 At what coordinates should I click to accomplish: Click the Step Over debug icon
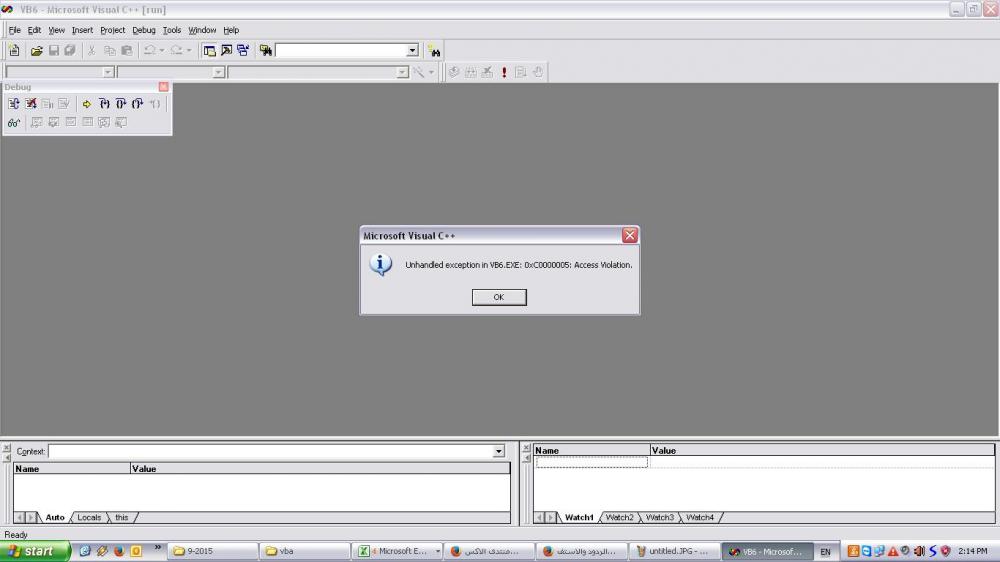pyautogui.click(x=121, y=104)
